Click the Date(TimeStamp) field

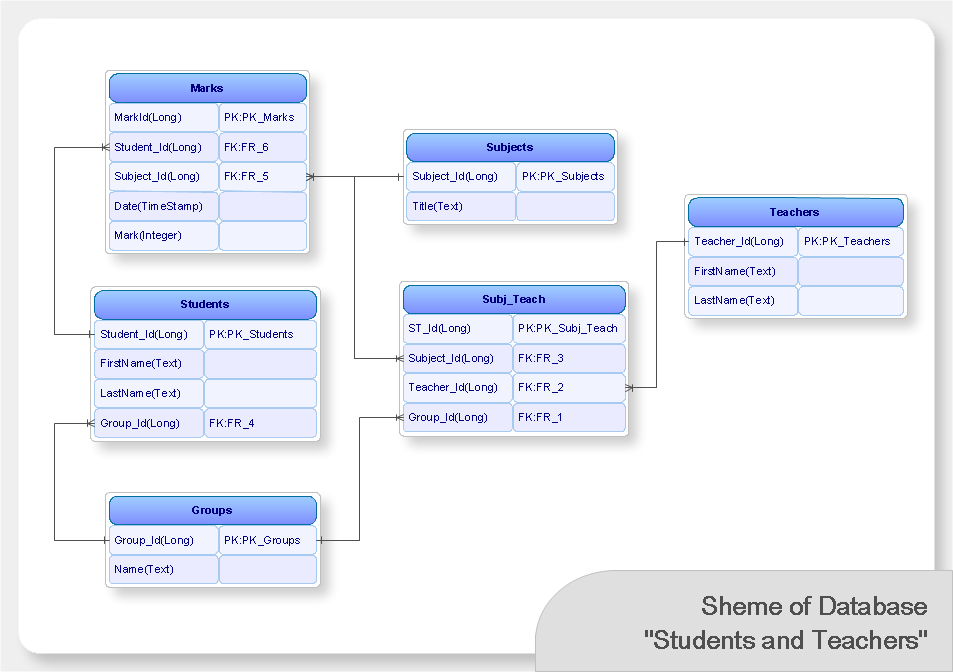[163, 206]
